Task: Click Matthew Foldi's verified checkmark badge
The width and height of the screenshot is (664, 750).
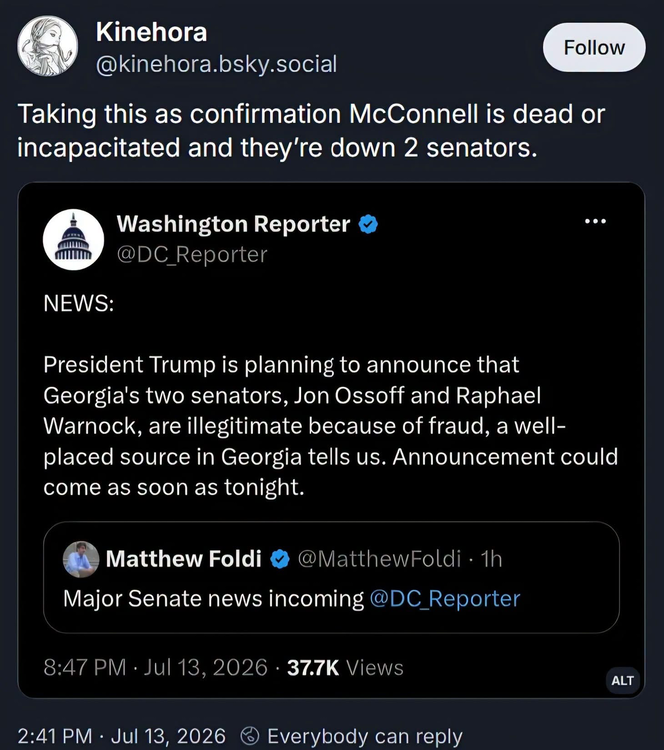Action: pos(280,559)
